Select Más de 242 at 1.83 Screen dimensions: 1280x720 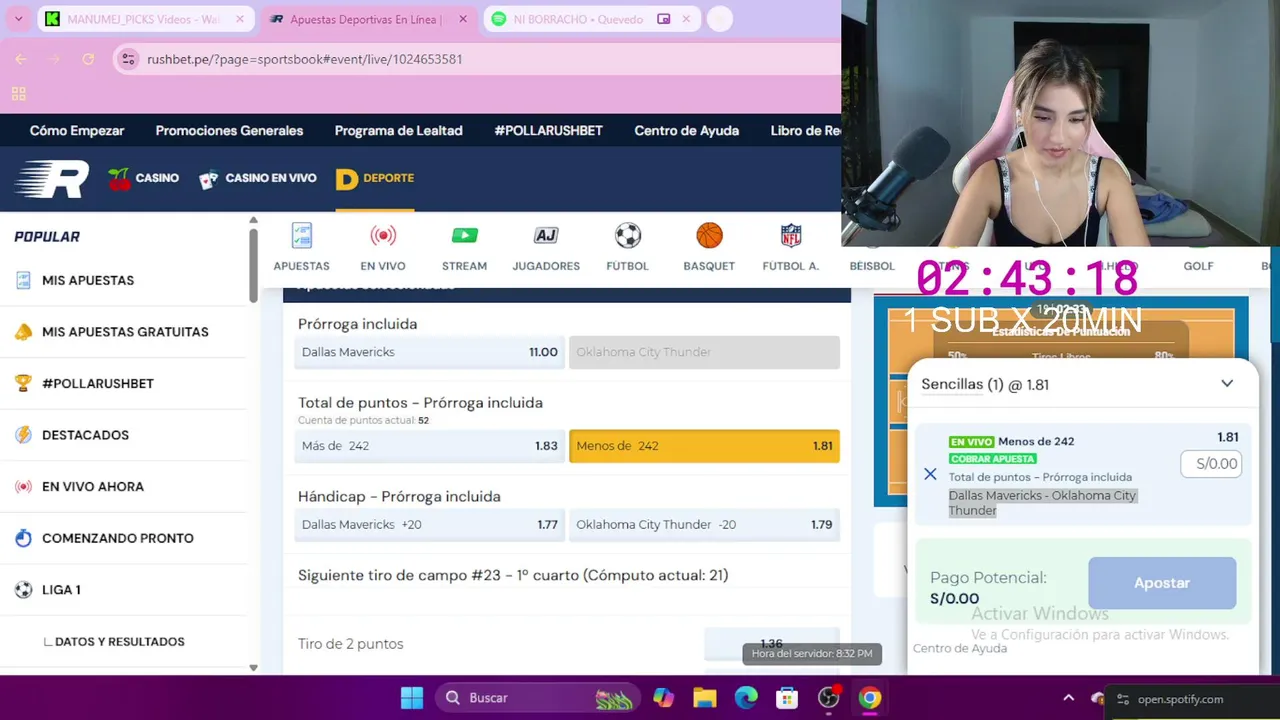(429, 446)
